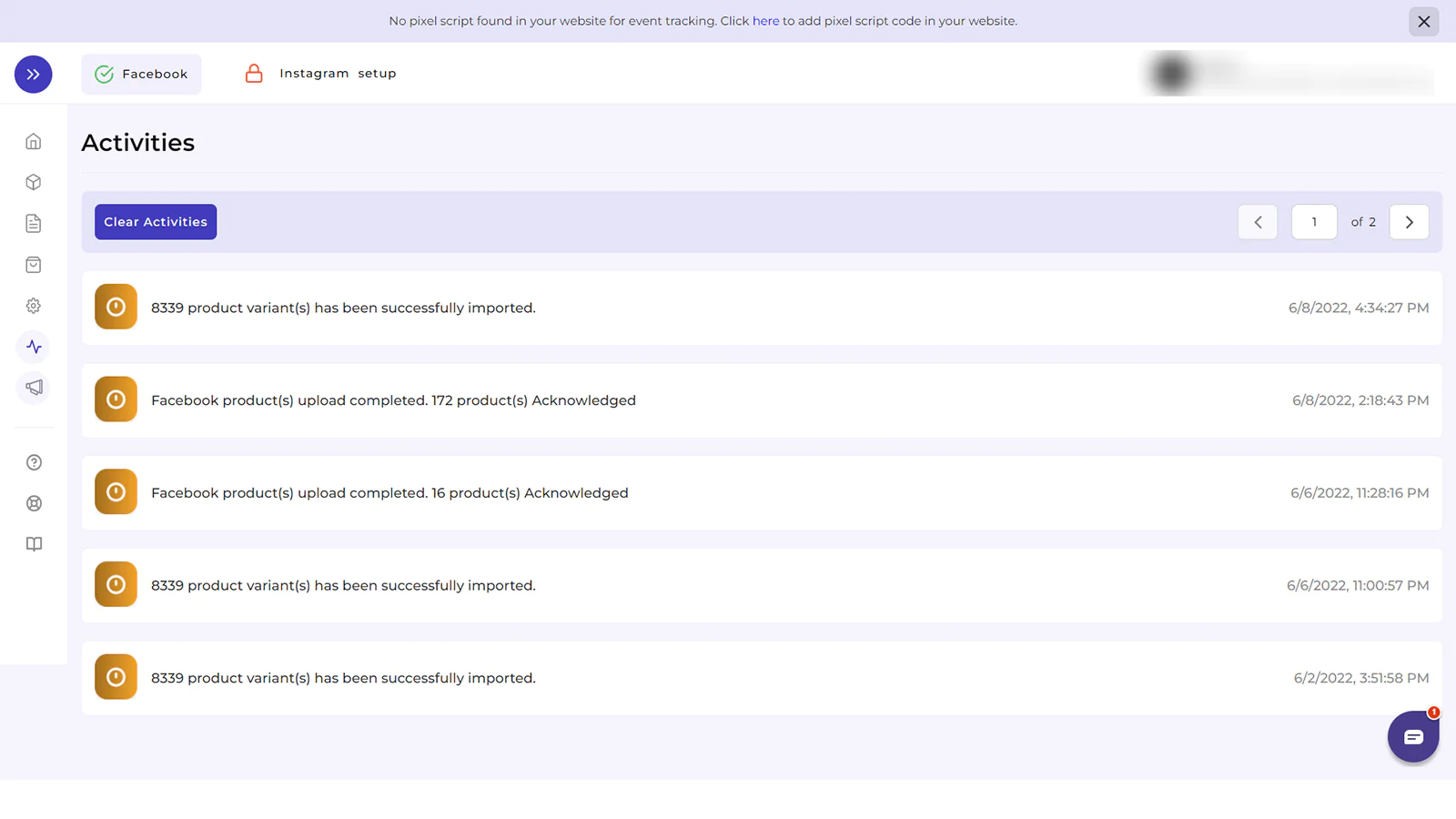Viewport: 1456px width, 819px height.
Task: Open the Settings gear icon in sidebar
Action: (x=34, y=306)
